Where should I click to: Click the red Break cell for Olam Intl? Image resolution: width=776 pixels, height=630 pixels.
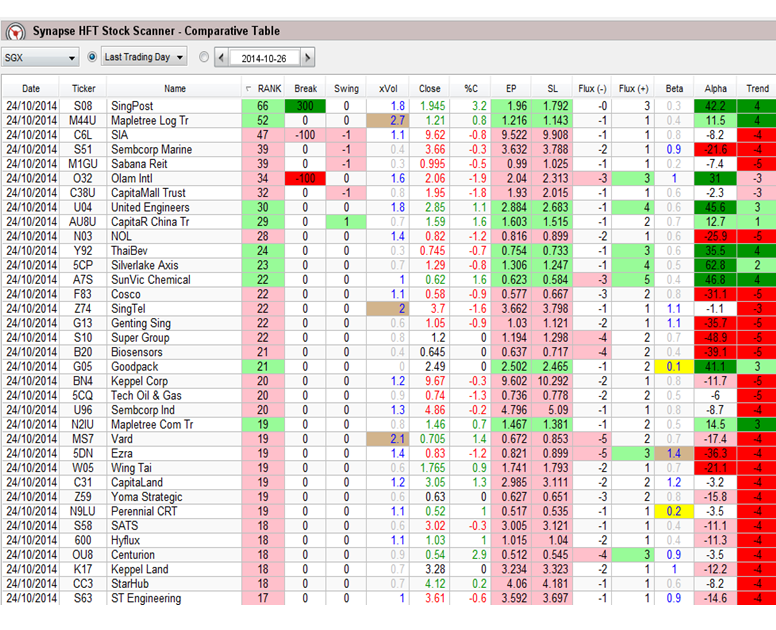305,178
